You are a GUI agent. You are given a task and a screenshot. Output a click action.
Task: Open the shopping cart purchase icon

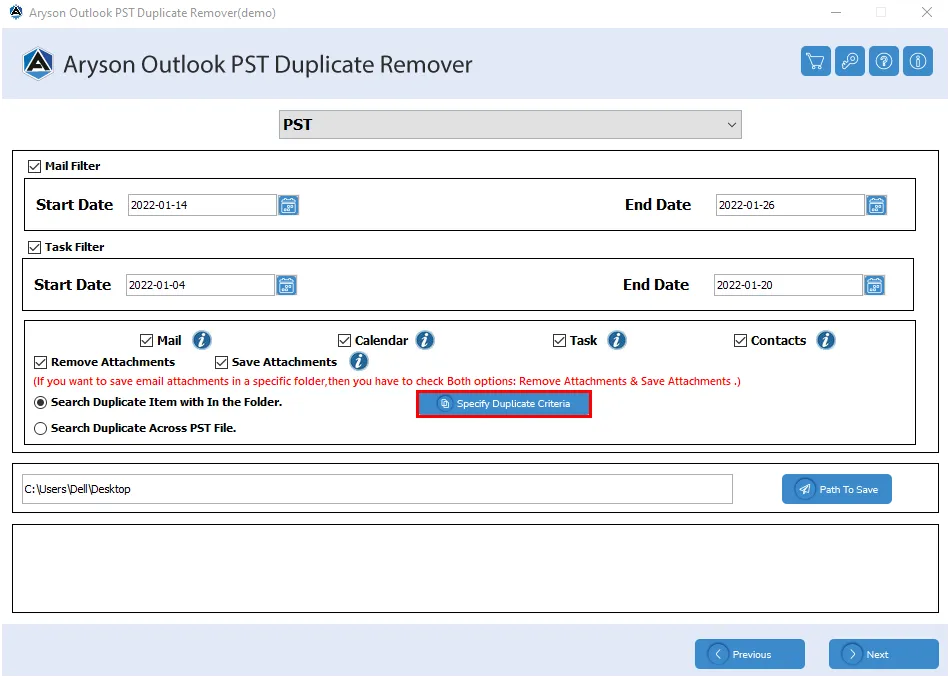815,61
